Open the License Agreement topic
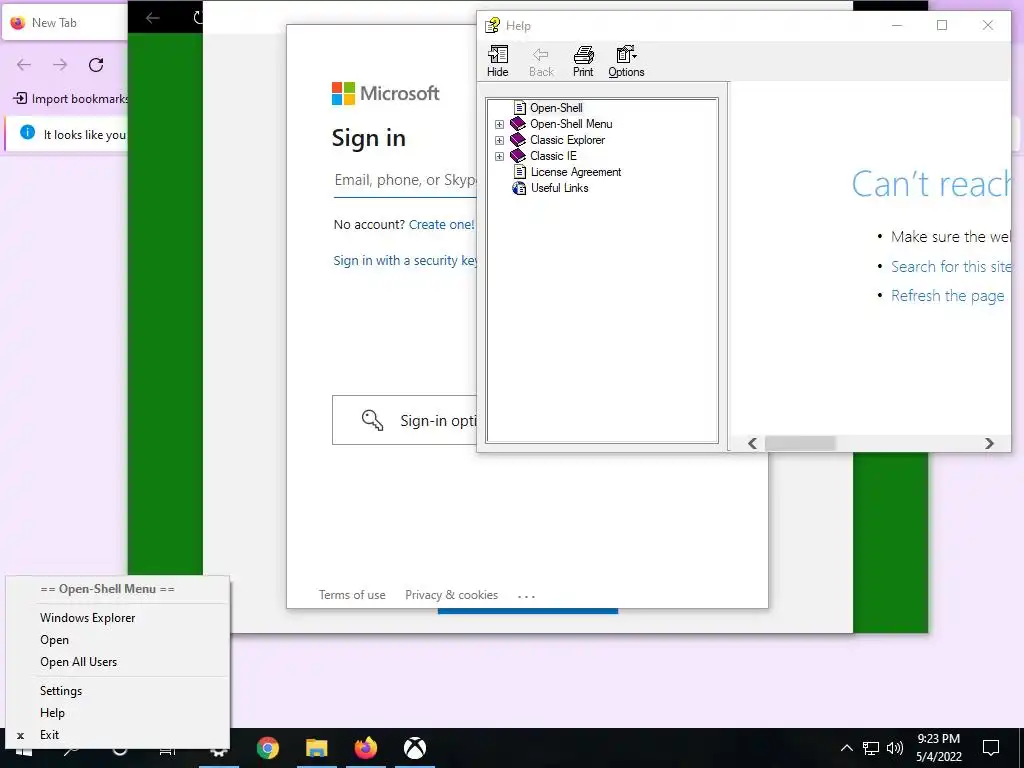The image size is (1024, 768). tap(575, 172)
